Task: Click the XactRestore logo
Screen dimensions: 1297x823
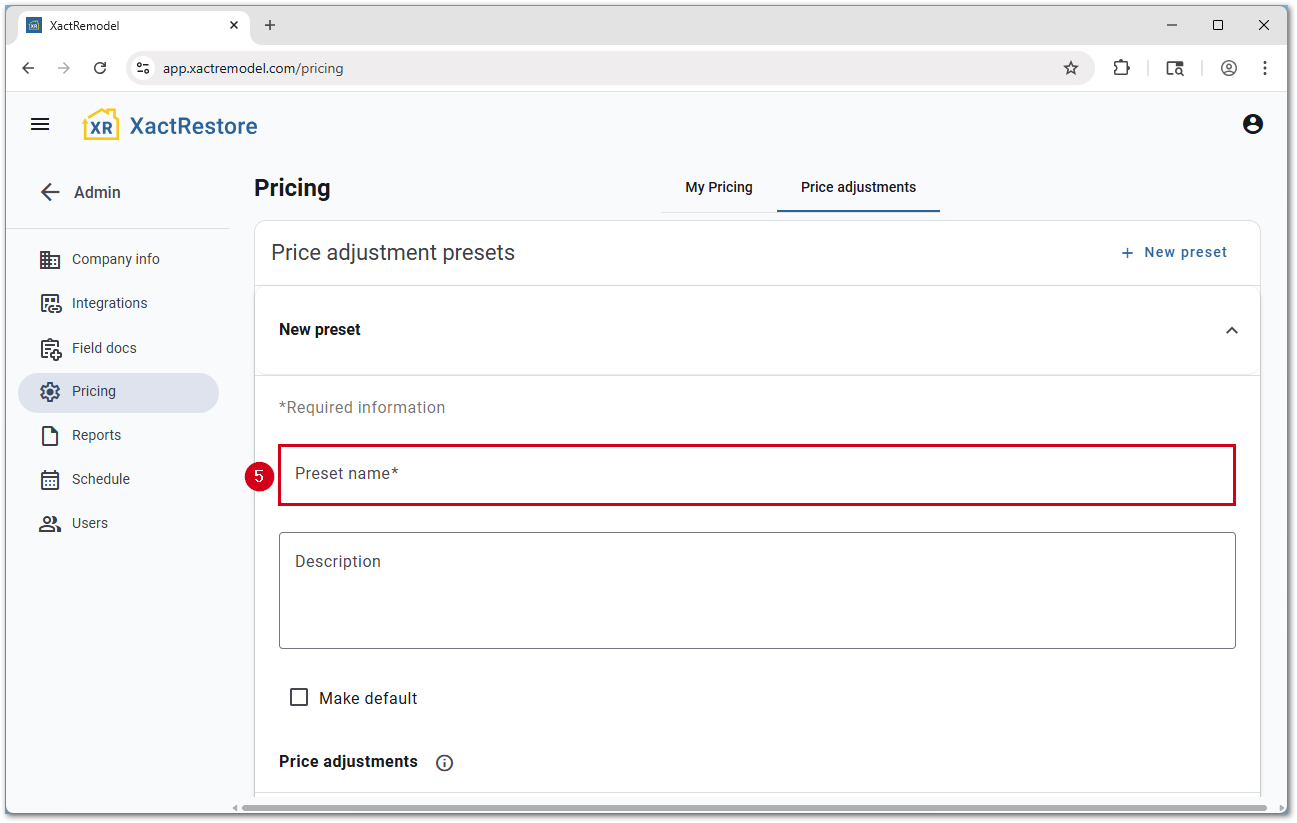Action: (x=170, y=126)
